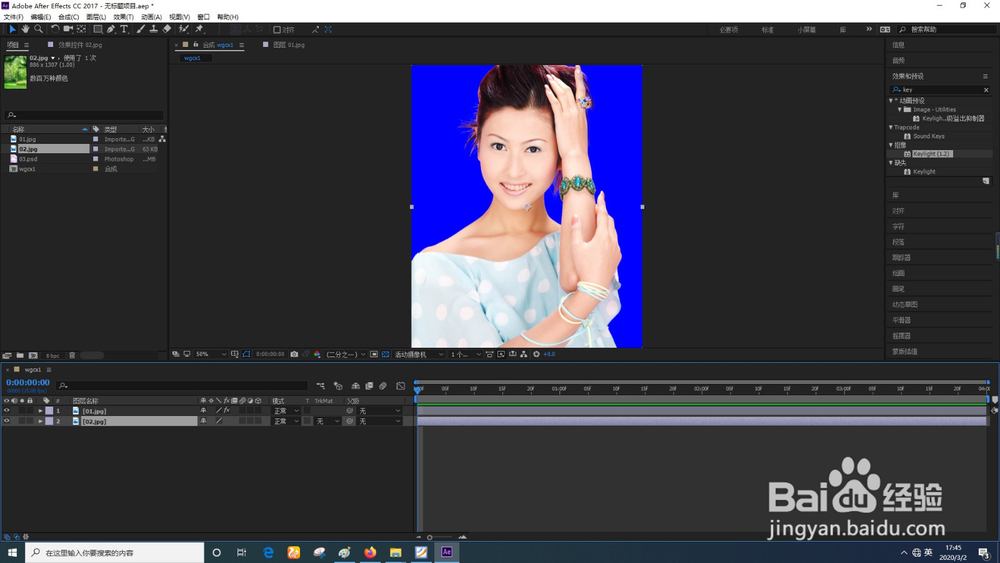Open the active camera (活动摄像机) dropdown
This screenshot has height=563, width=1000.
tap(419, 354)
